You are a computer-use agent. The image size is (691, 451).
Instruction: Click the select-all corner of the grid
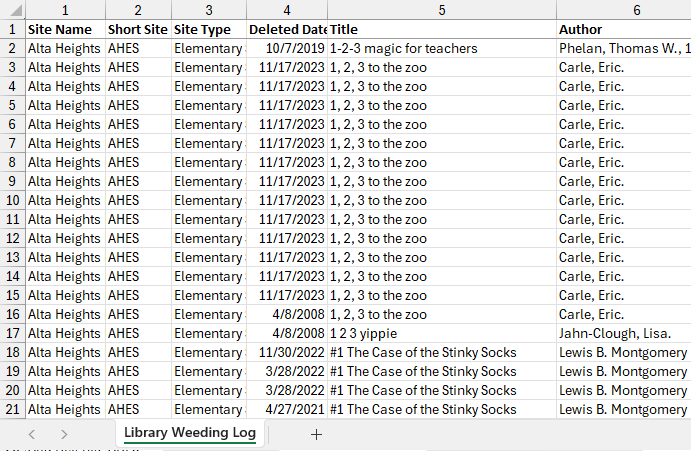click(x=12, y=10)
